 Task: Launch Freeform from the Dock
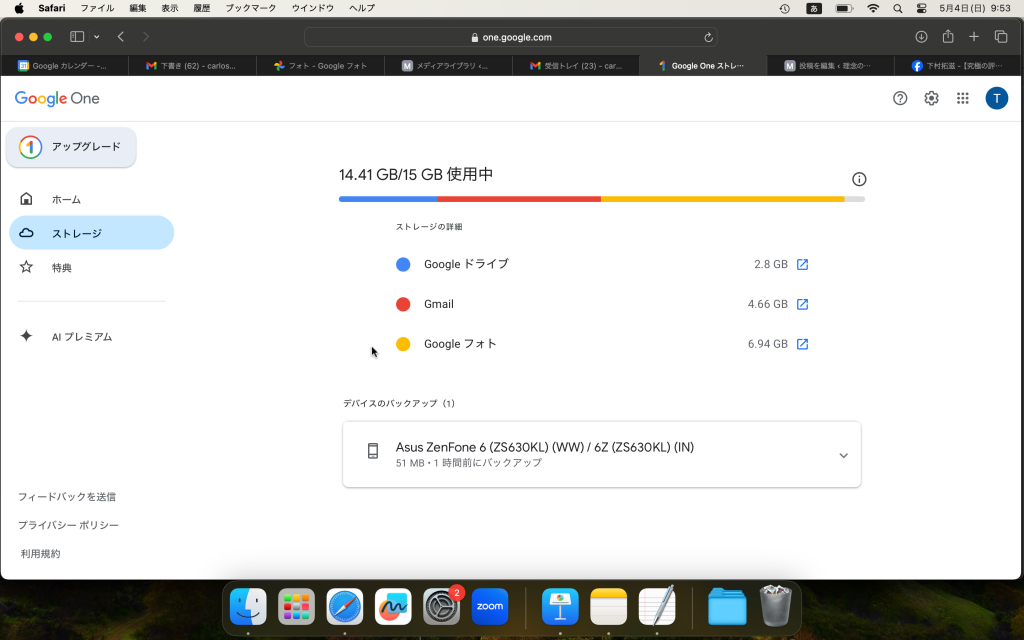pos(393,607)
